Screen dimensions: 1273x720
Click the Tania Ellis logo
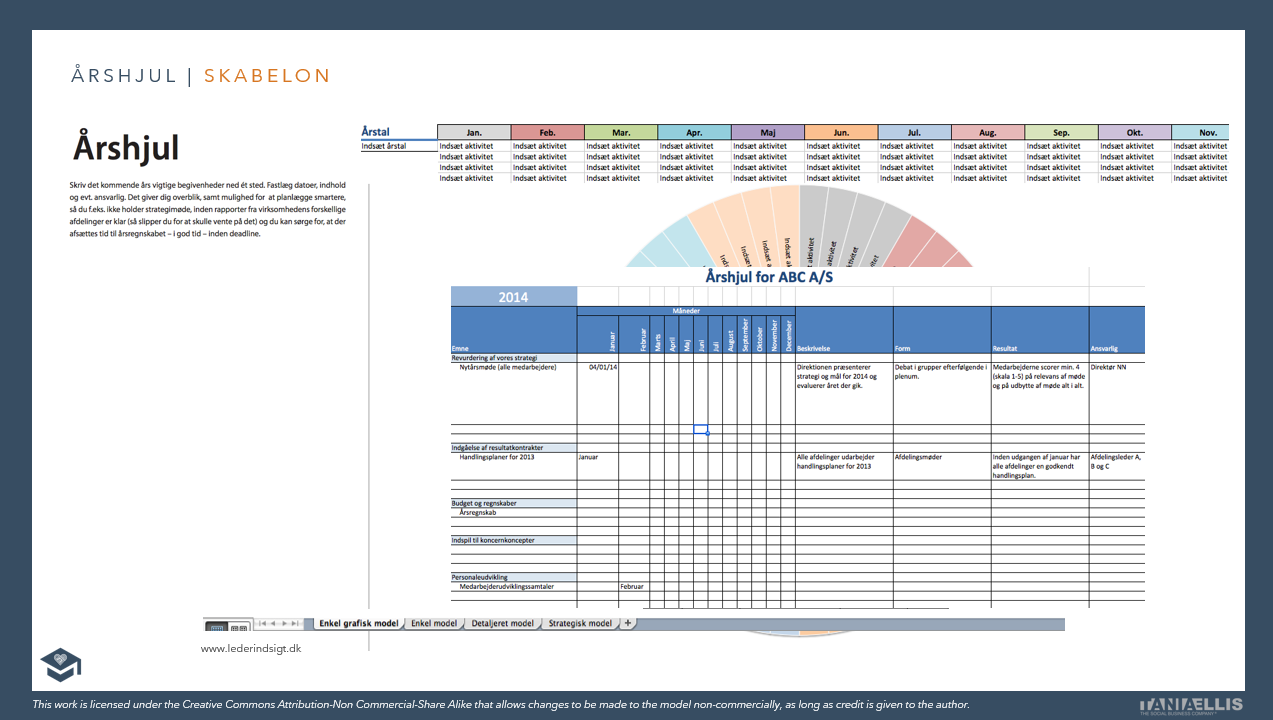(1190, 705)
